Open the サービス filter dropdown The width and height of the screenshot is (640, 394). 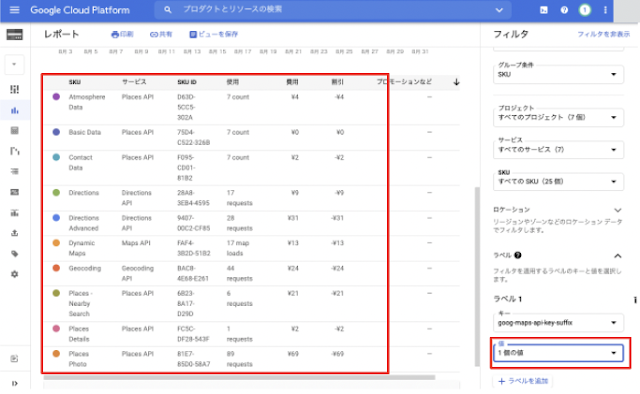click(x=558, y=149)
